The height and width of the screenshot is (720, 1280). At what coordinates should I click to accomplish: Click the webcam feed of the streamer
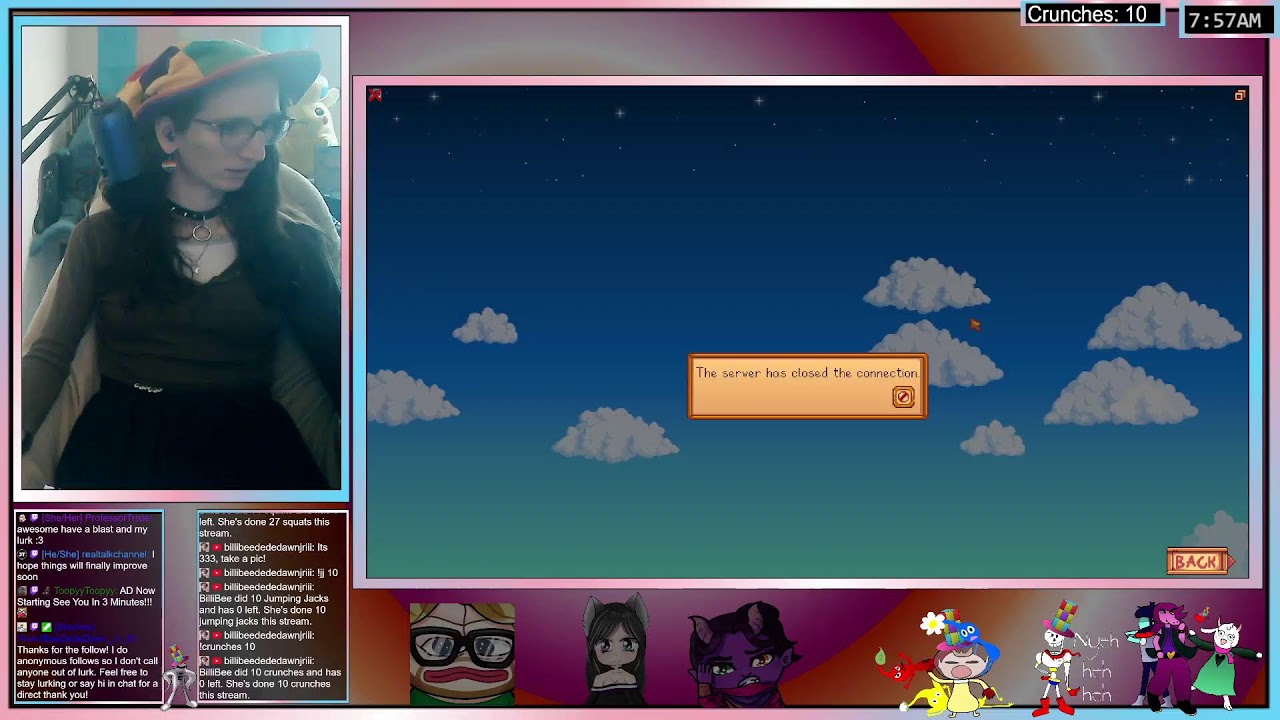click(x=181, y=257)
